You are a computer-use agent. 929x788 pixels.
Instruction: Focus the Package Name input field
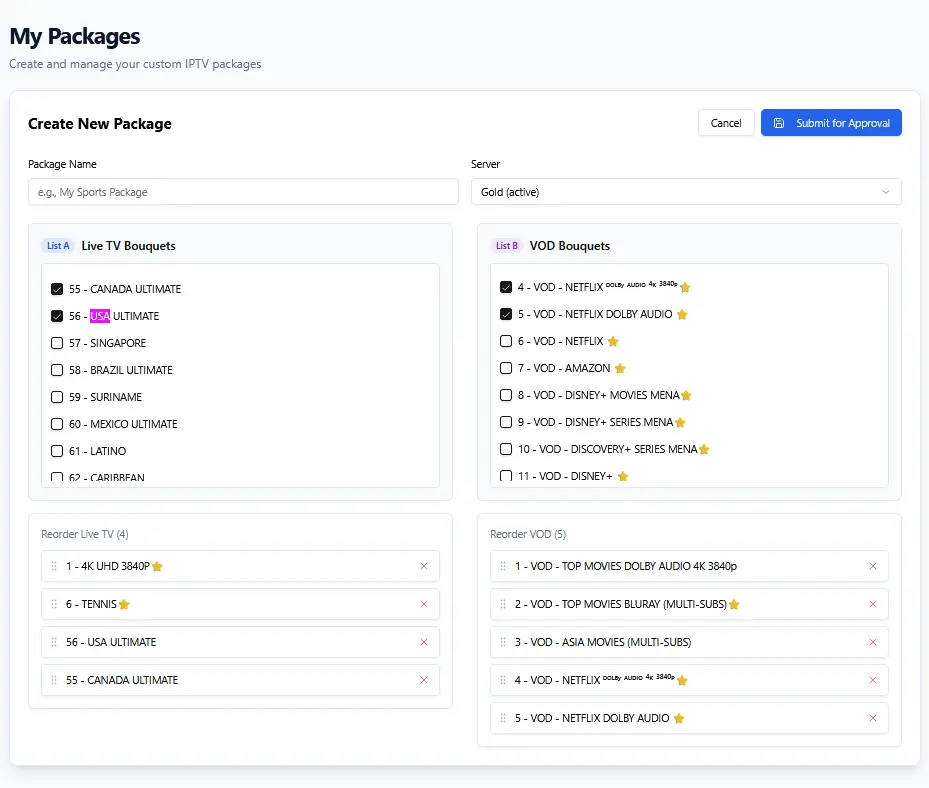coord(243,192)
